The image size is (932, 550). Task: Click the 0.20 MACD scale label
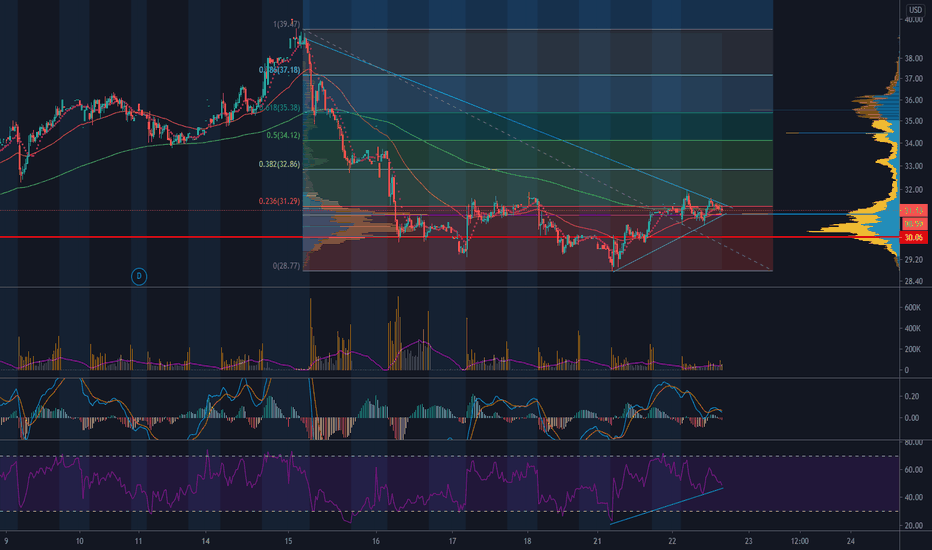[911, 396]
